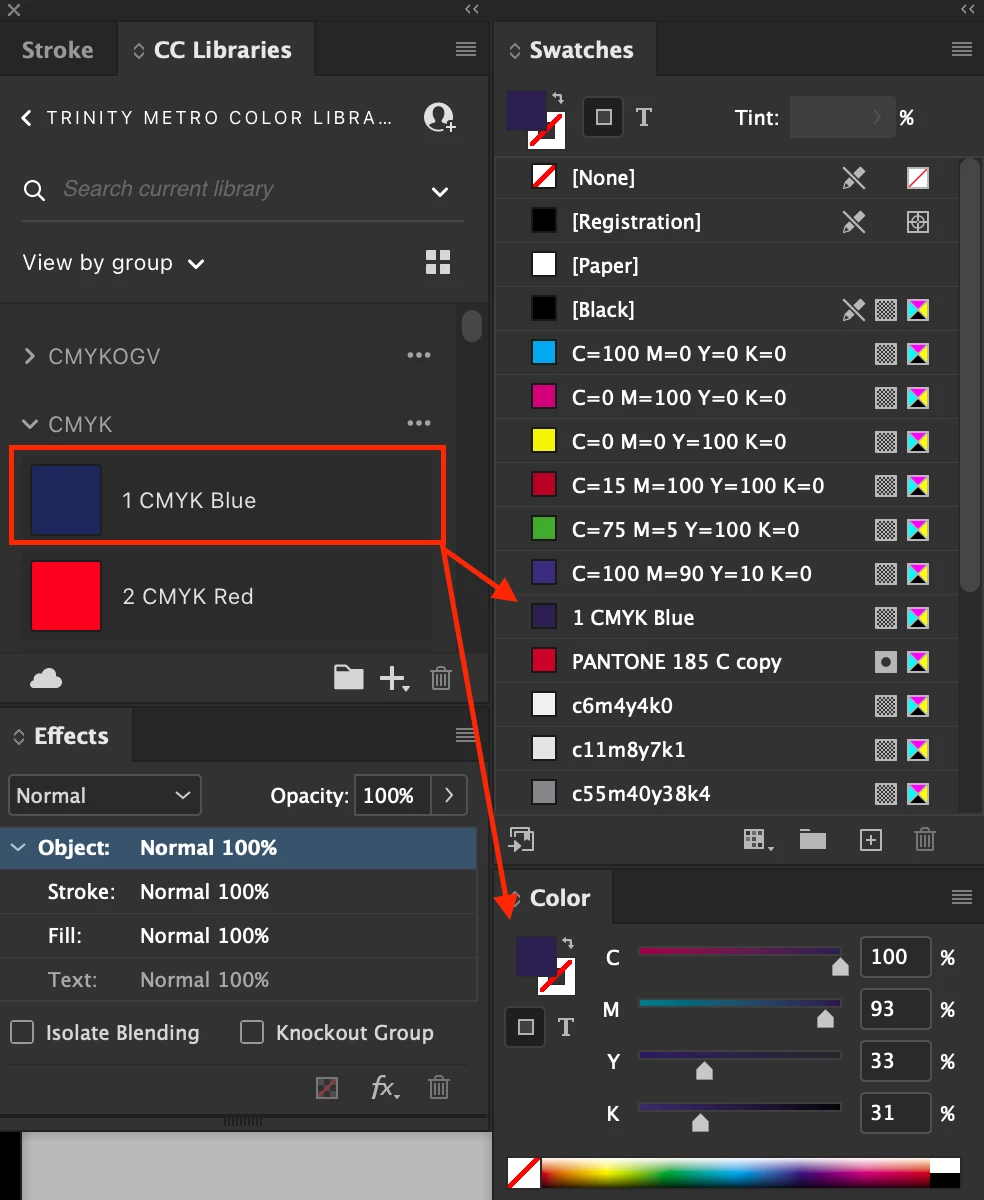Open Color panel menu
The image size is (984, 1200).
(962, 897)
